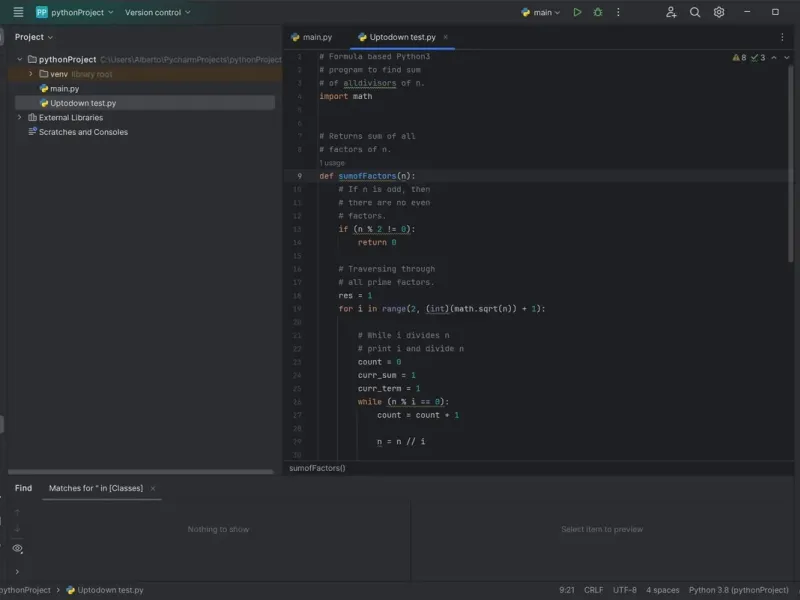Collapse the pythonProject root folder

click(x=19, y=59)
